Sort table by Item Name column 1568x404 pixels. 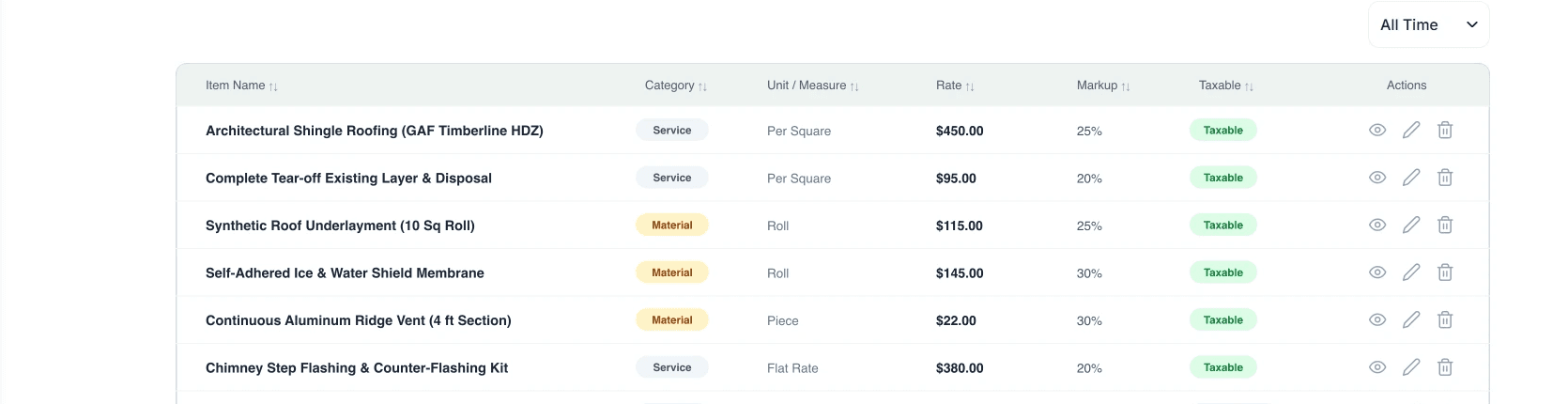click(x=241, y=85)
